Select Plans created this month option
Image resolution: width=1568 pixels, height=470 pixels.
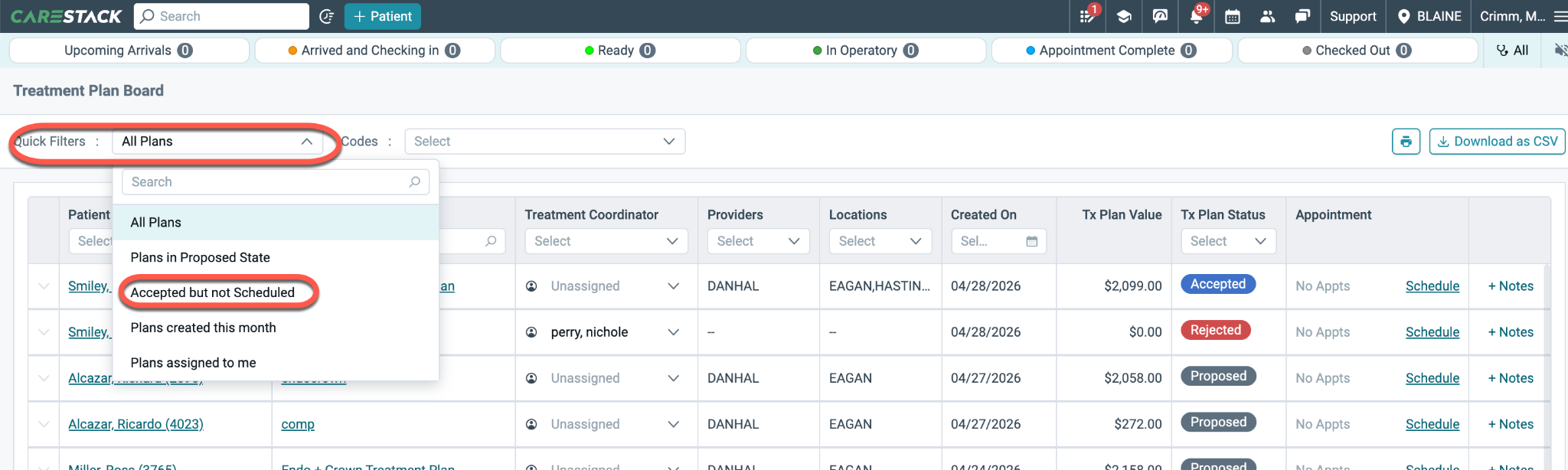(276, 328)
